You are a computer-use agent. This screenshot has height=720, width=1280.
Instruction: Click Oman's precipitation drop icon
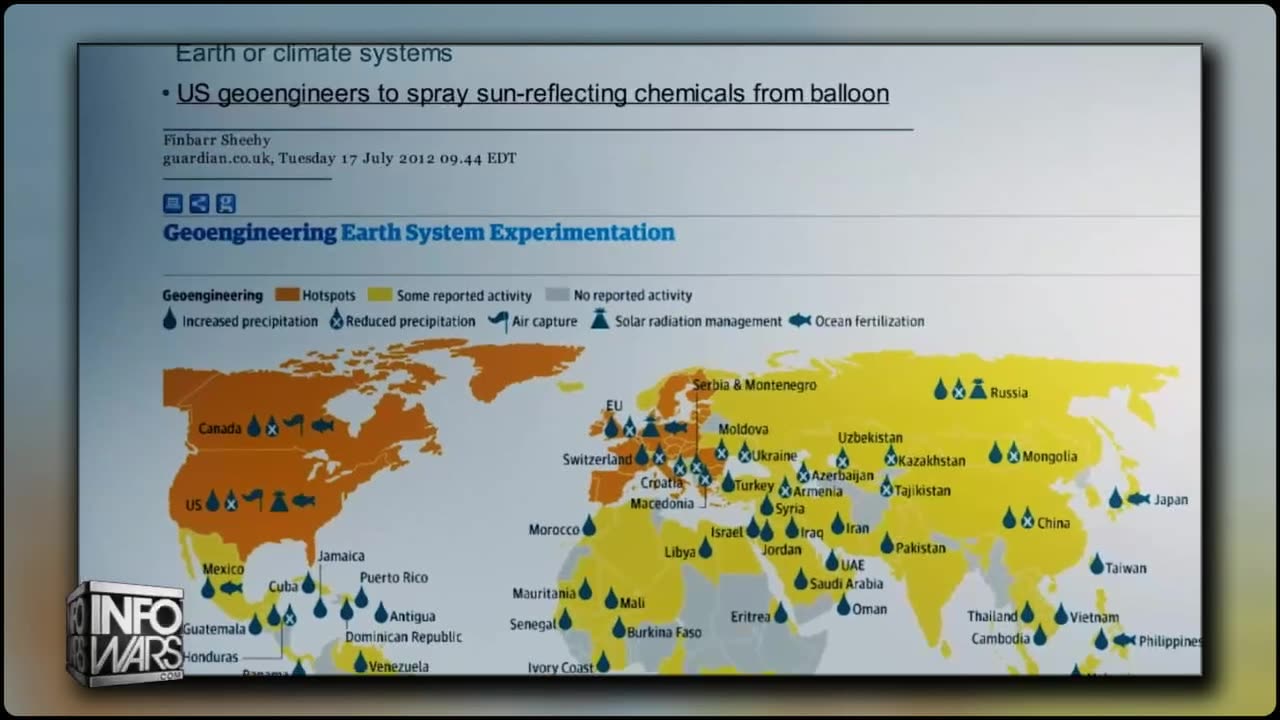click(x=844, y=605)
